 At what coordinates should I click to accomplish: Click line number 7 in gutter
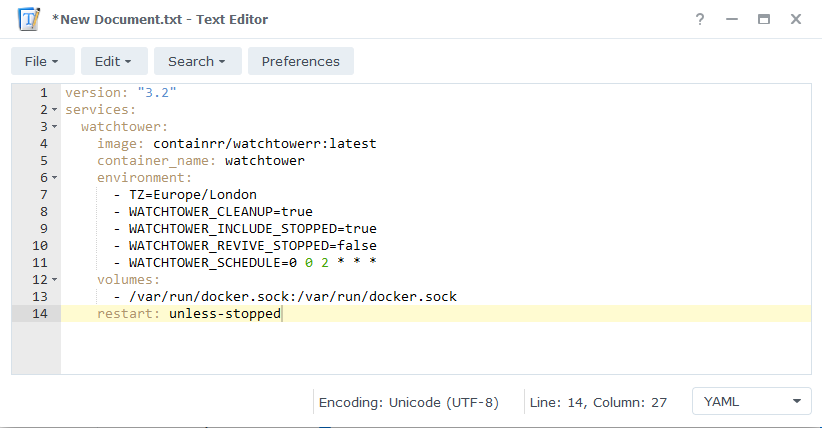44,195
